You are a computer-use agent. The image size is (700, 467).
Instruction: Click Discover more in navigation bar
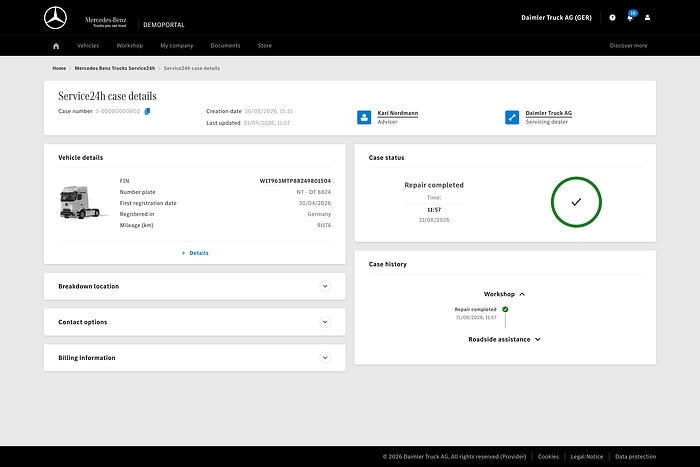click(629, 46)
